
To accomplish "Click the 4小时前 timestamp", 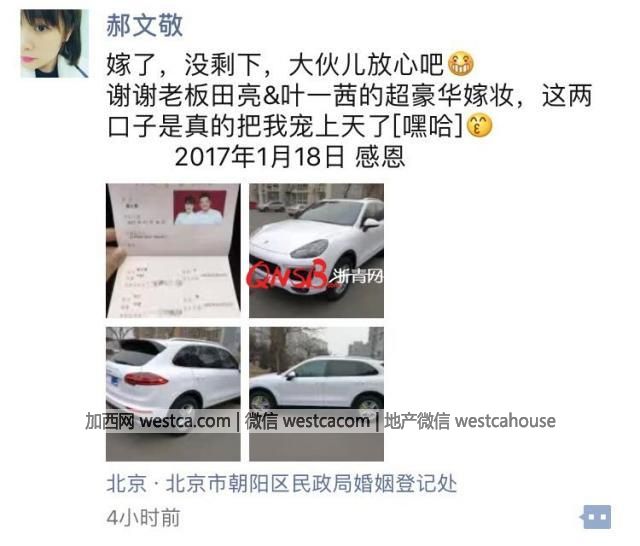I will 143,518.
